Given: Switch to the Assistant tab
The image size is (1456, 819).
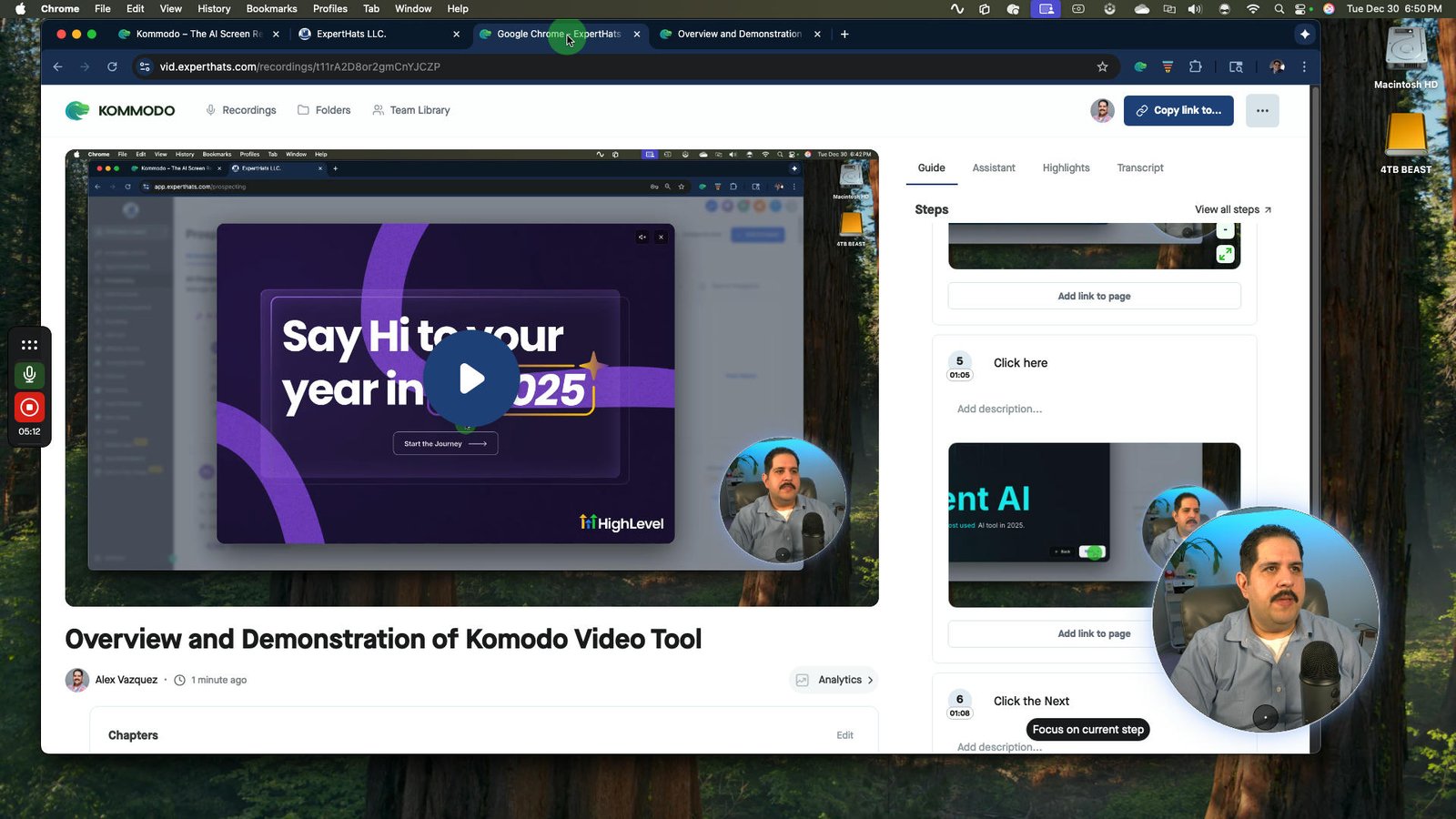Looking at the screenshot, I should pos(994,167).
